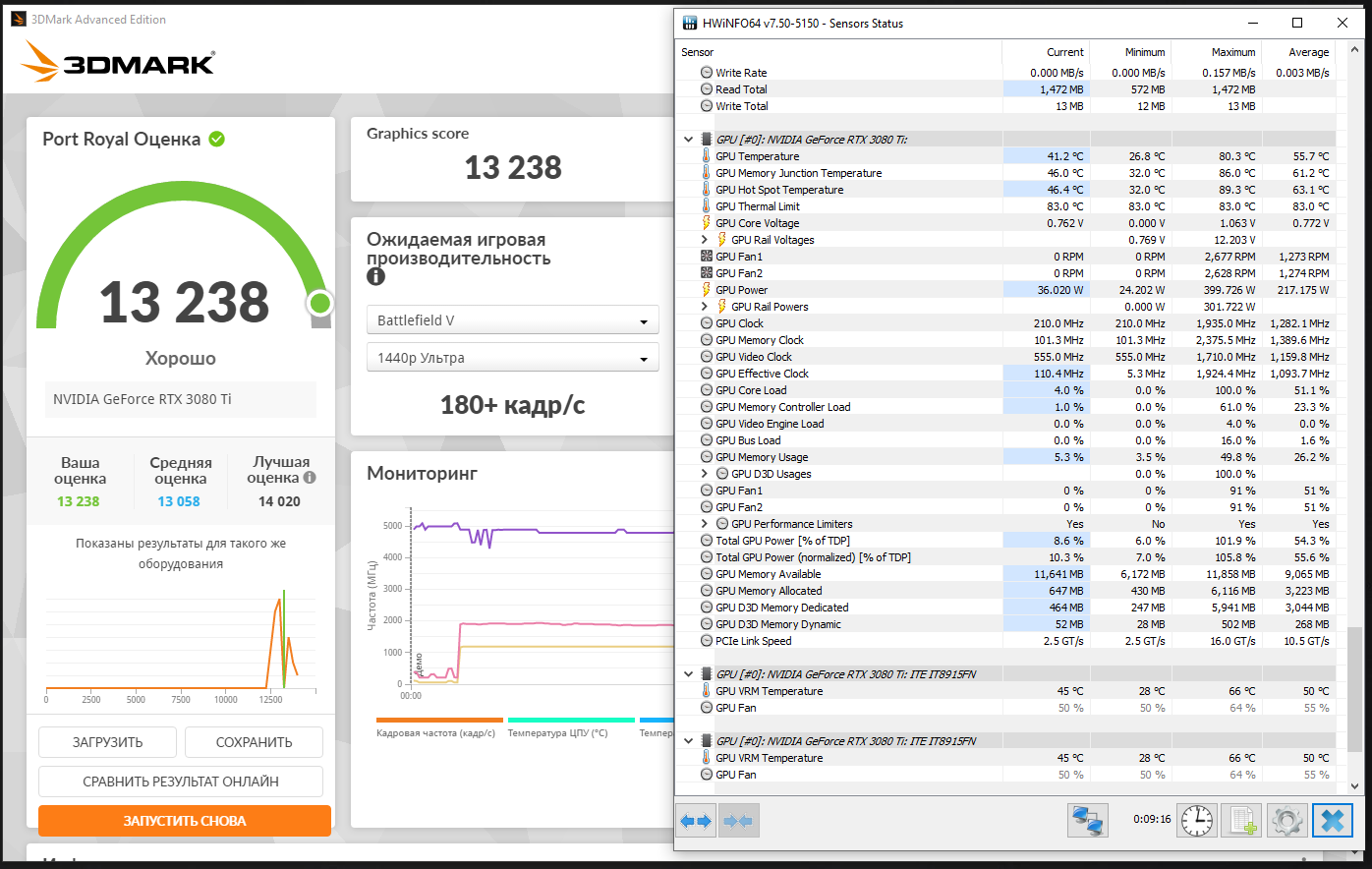Click the NVIDIA GeForce RTX 3080 Ti field in 3DMark

coord(181,399)
